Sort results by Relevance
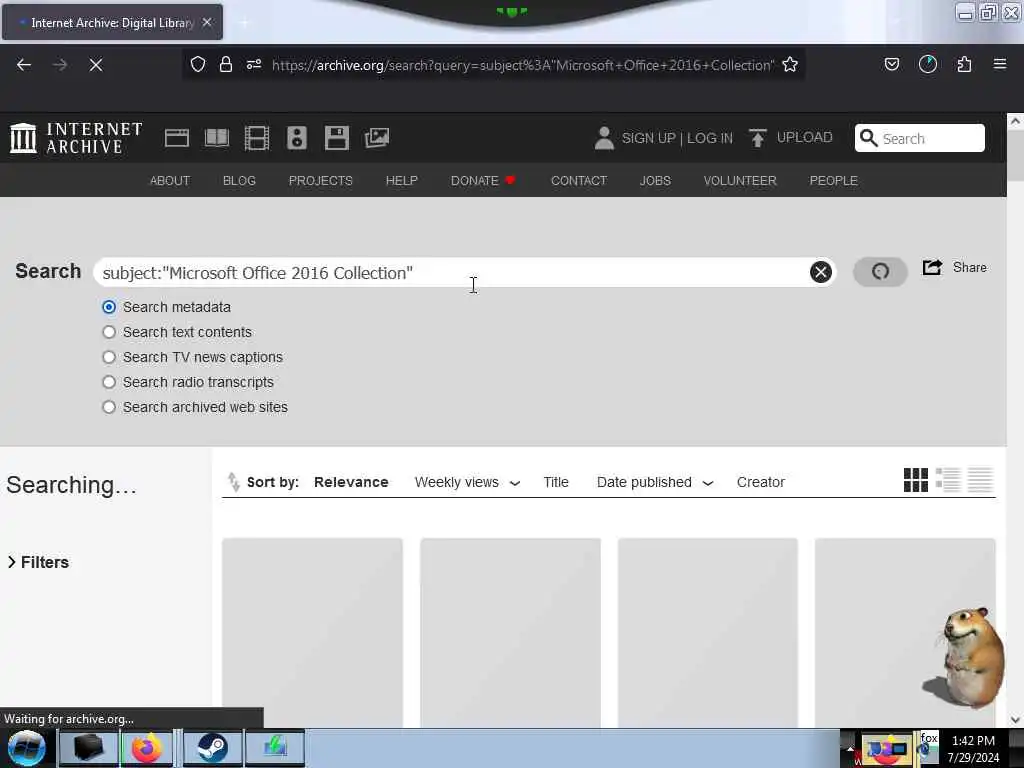This screenshot has height=768, width=1024. point(351,482)
